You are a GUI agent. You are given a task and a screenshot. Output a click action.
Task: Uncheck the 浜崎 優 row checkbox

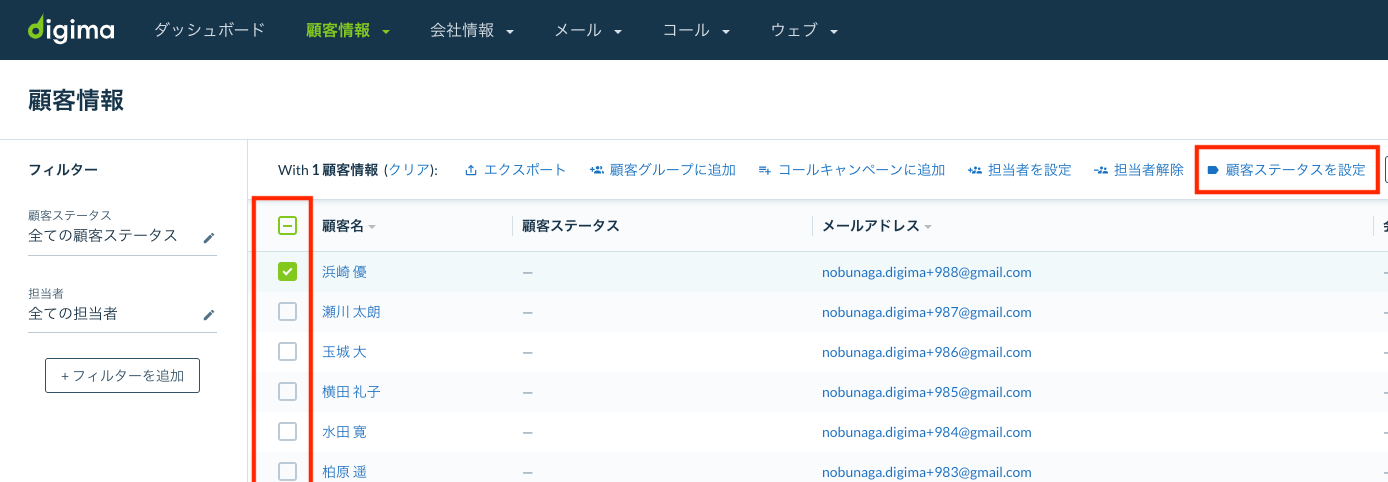(x=287, y=271)
